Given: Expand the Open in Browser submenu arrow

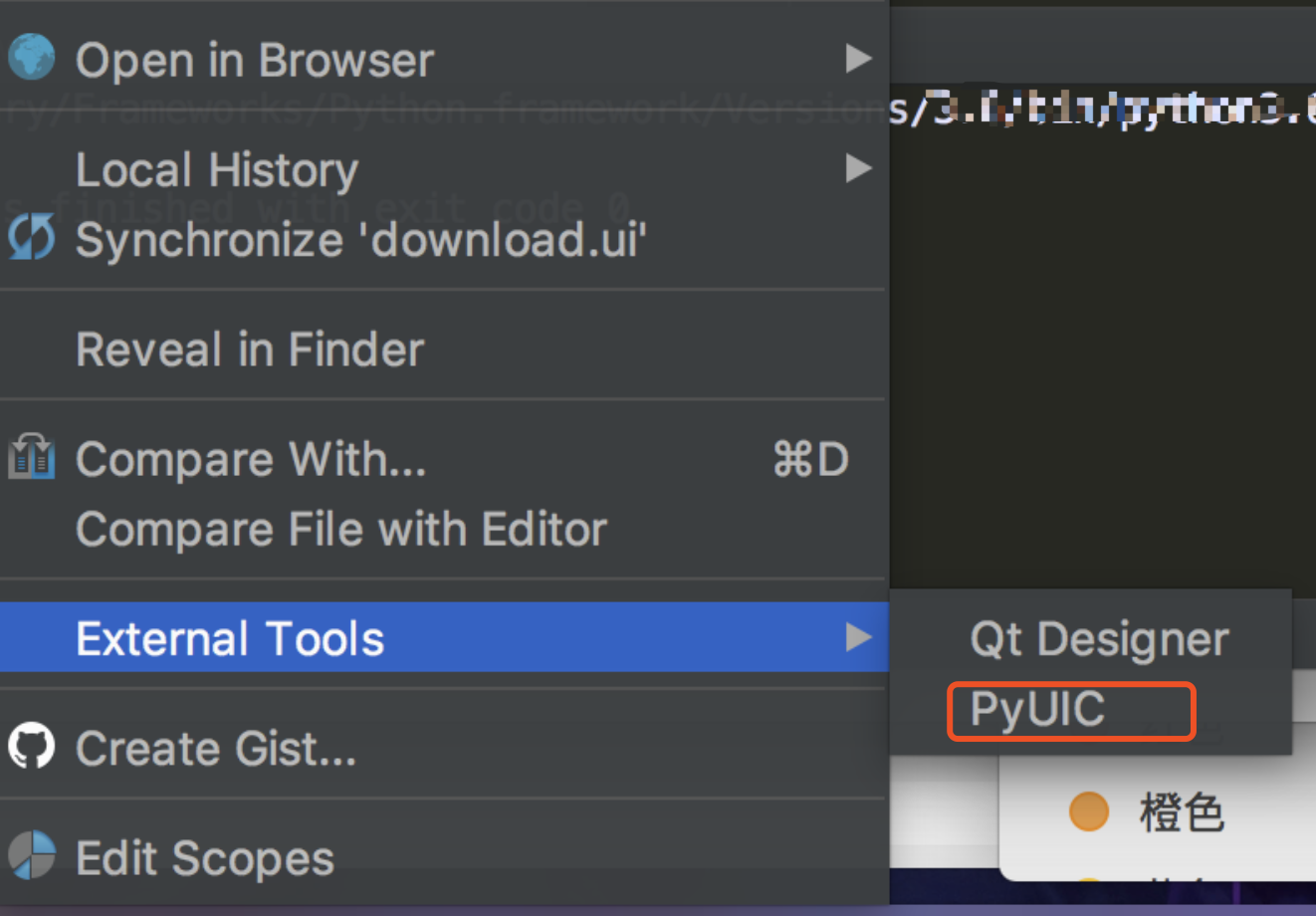Looking at the screenshot, I should [x=858, y=58].
